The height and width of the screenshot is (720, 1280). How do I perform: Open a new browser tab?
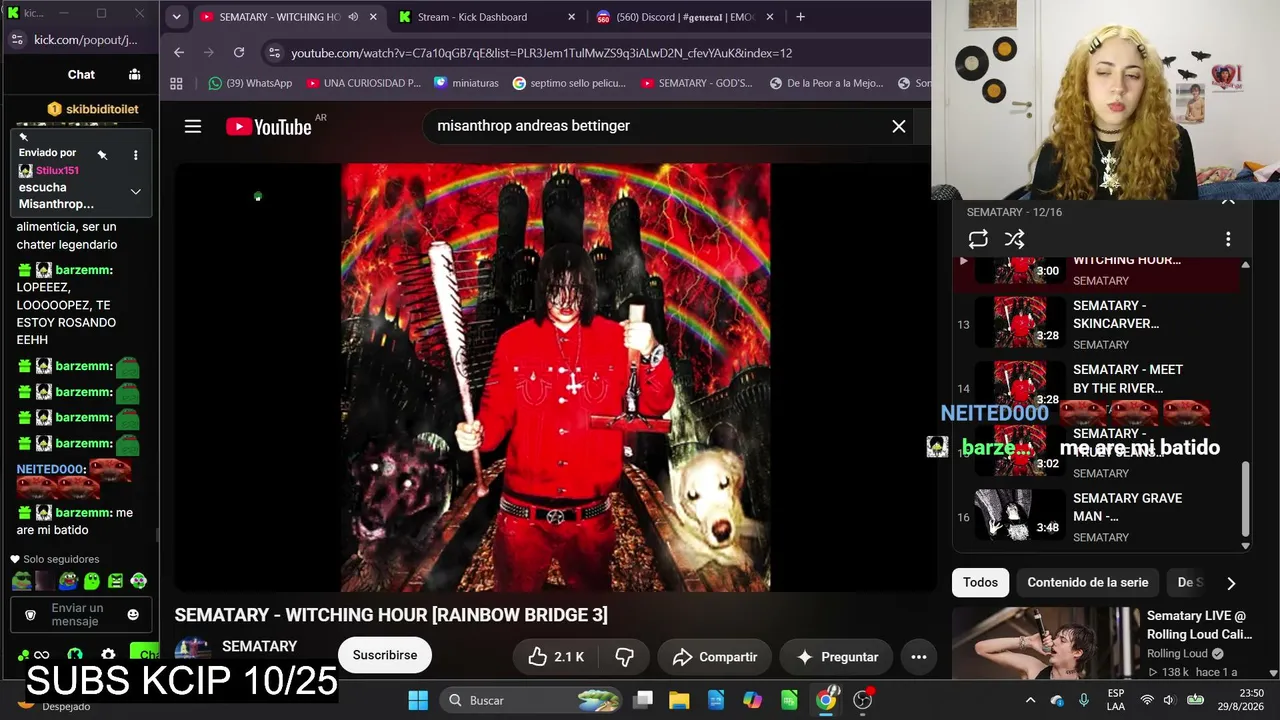(x=800, y=17)
